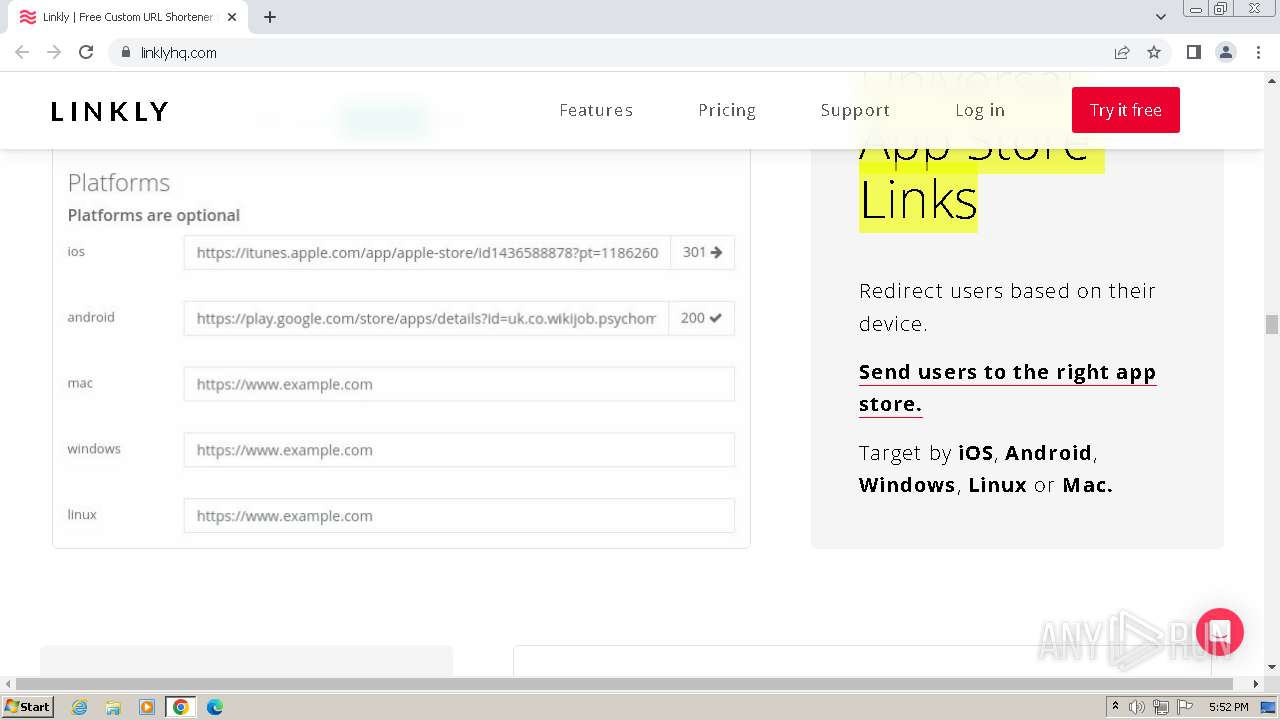Image resolution: width=1280 pixels, height=720 pixels.
Task: Bookmark this tab with star icon
Action: (1154, 52)
